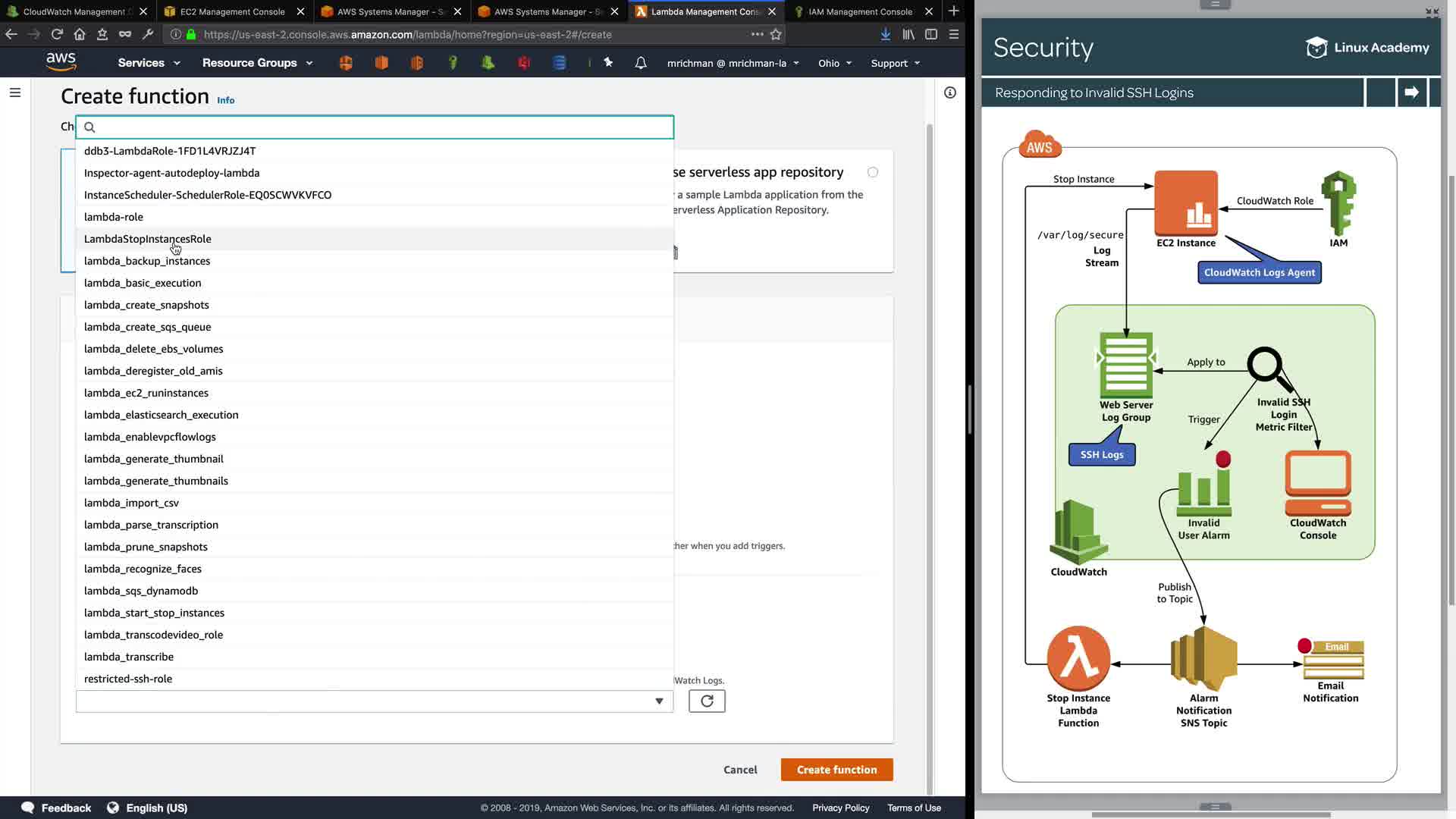Switch to the IAM Management Console tab

point(860,11)
